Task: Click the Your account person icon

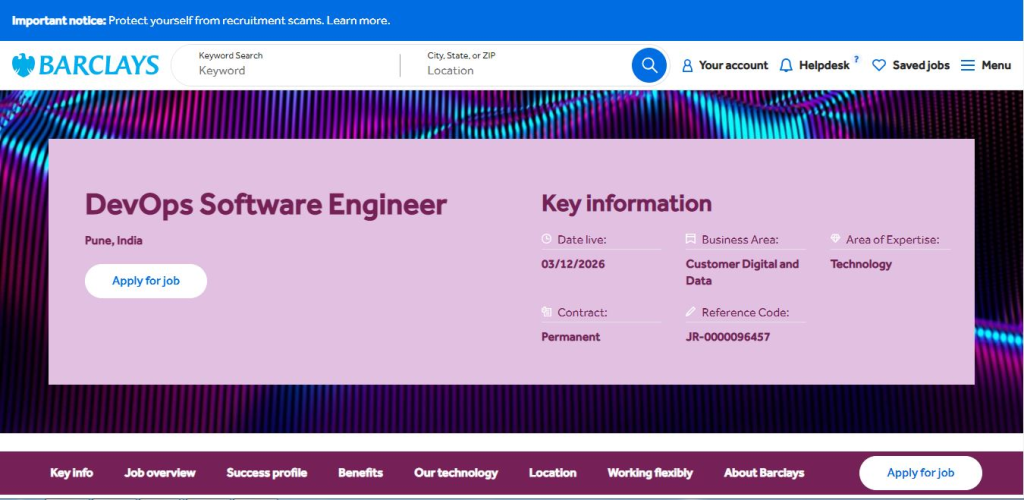Action: (687, 65)
